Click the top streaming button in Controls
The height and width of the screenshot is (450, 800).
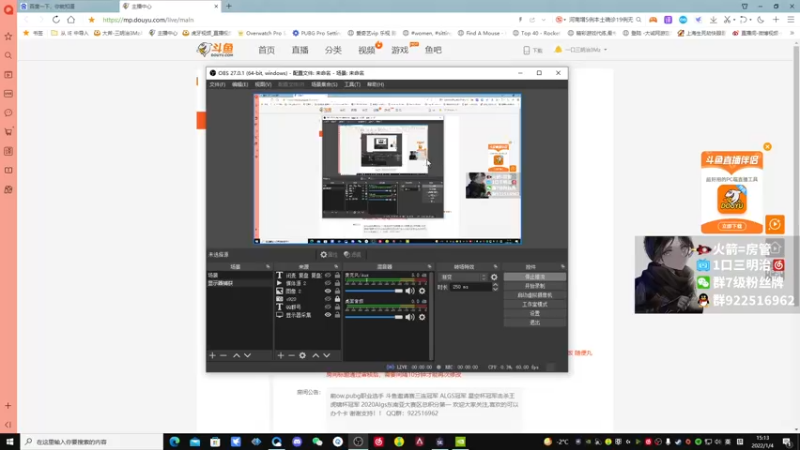tap(535, 277)
